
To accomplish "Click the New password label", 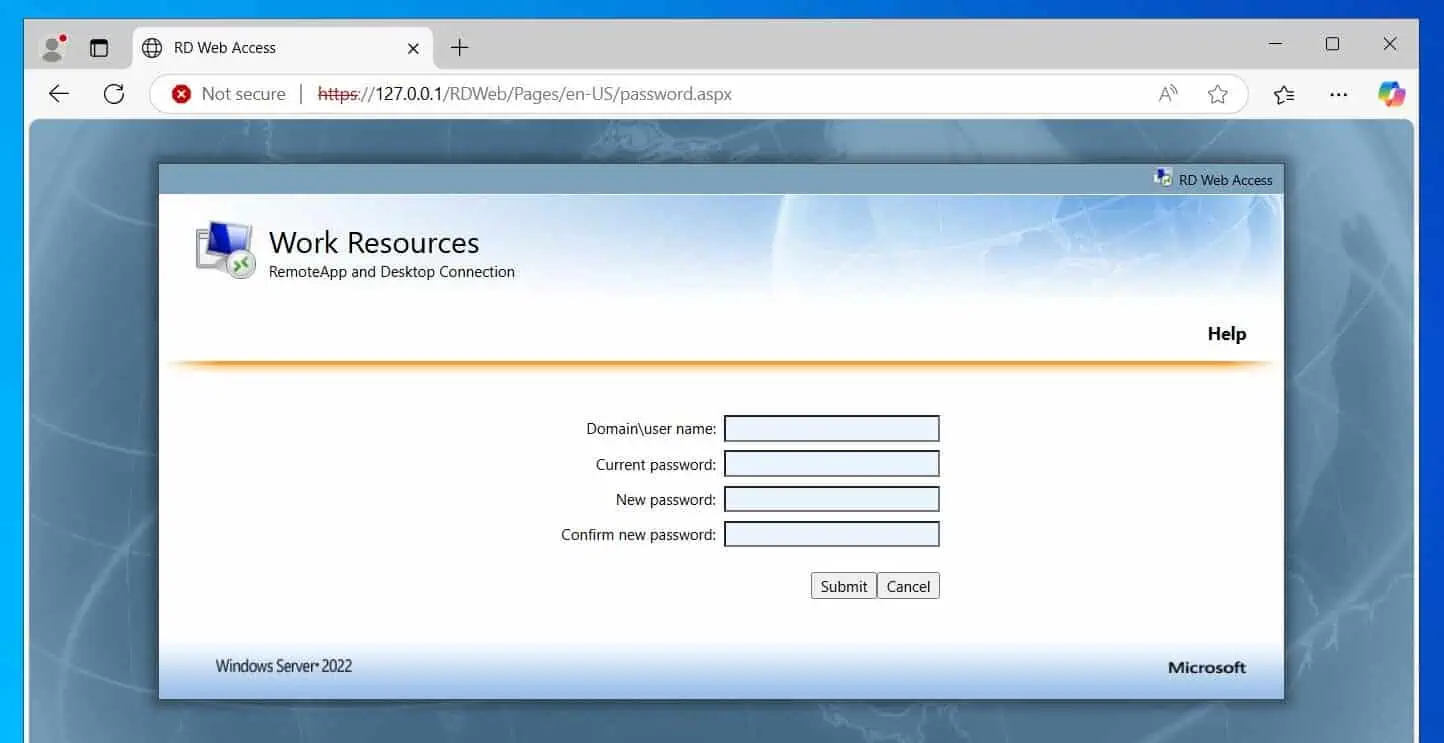I will tap(666, 500).
